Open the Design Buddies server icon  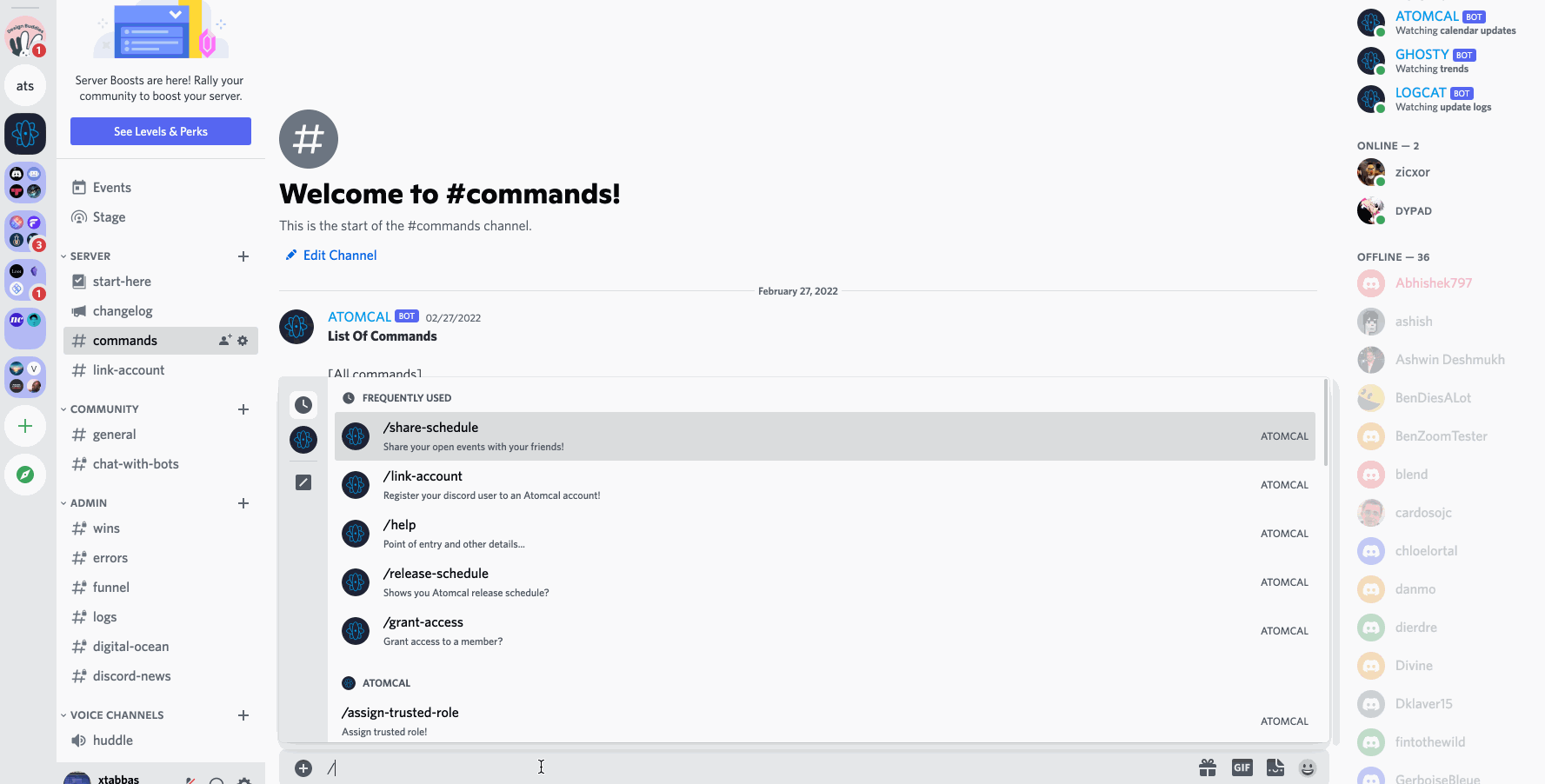[25, 37]
